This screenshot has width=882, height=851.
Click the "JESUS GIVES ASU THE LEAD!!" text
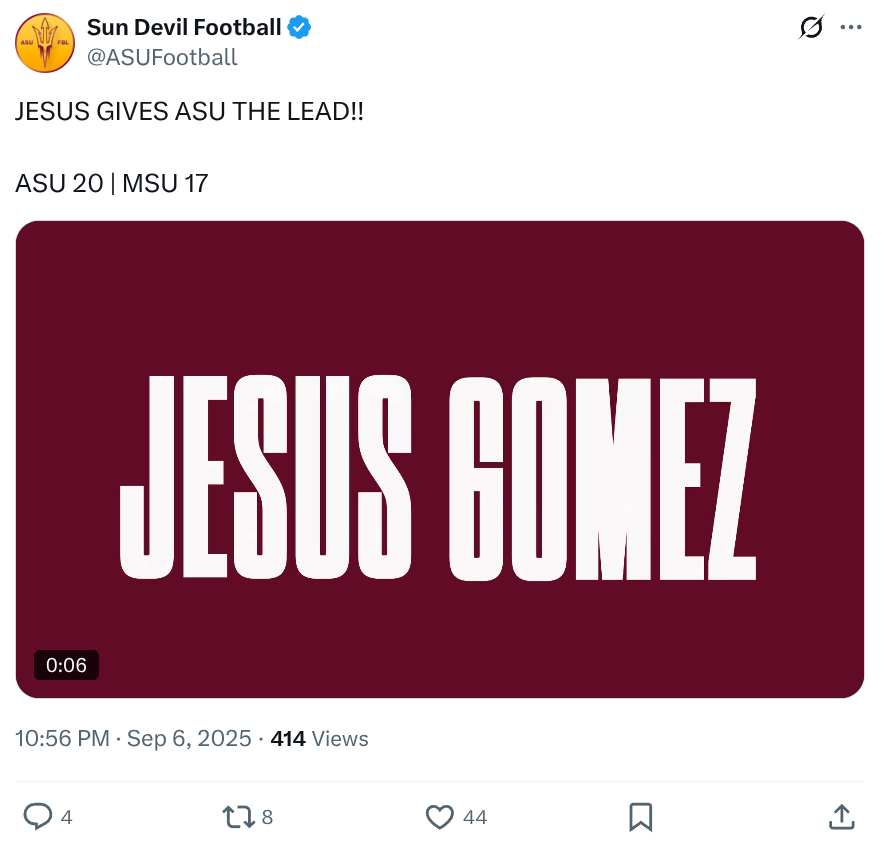[x=190, y=112]
